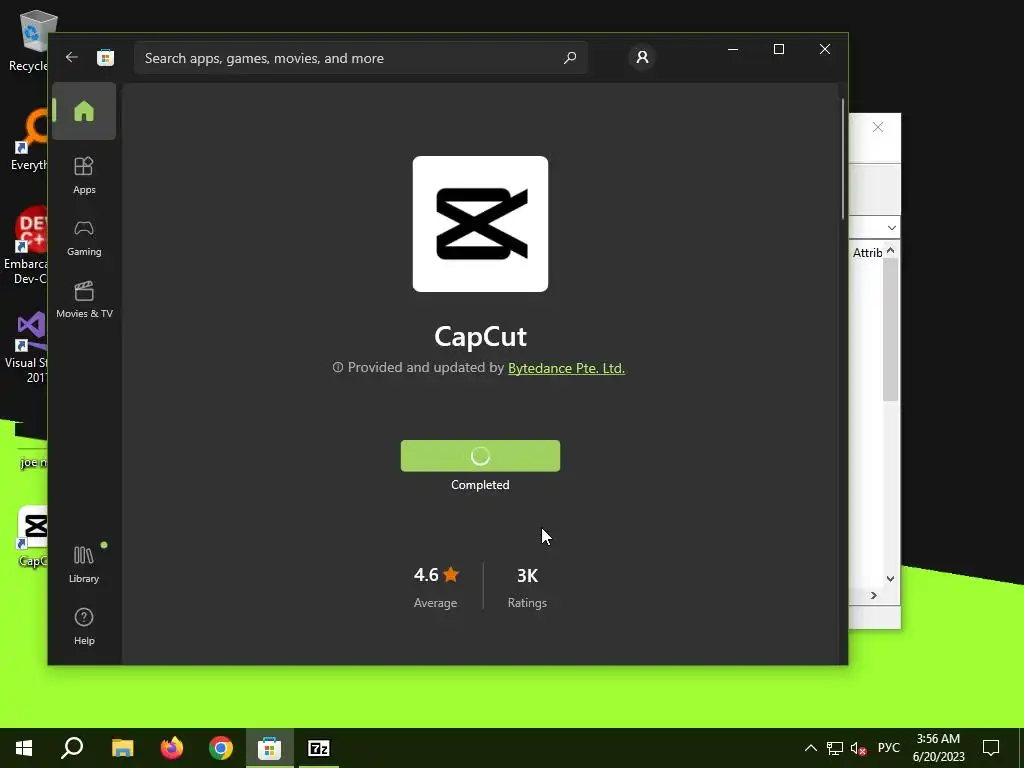1024x768 pixels.
Task: Click the Attrib column header in background window
Action: 867,253
